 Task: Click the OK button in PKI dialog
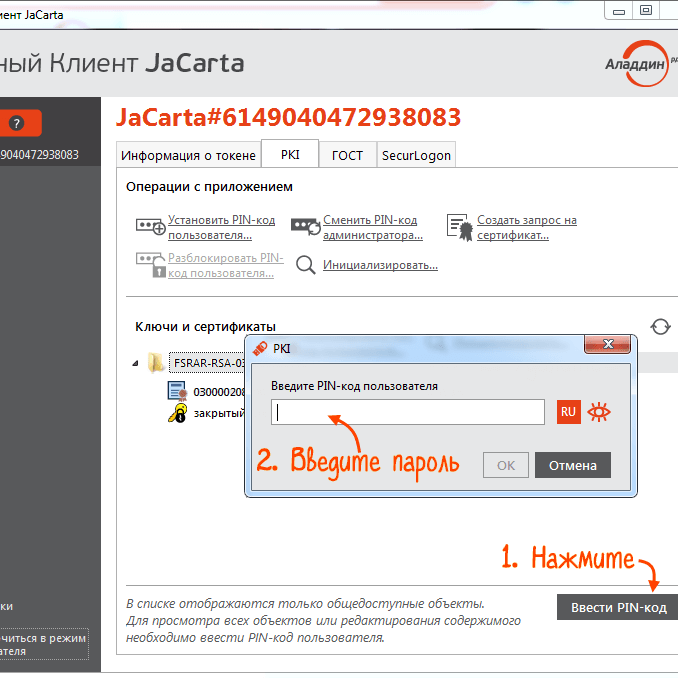505,465
